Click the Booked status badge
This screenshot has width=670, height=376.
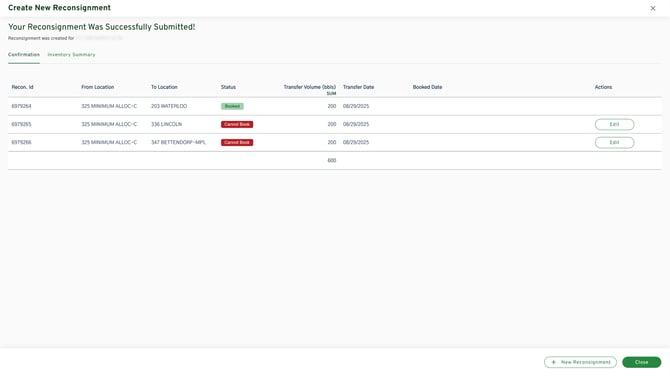pos(232,106)
